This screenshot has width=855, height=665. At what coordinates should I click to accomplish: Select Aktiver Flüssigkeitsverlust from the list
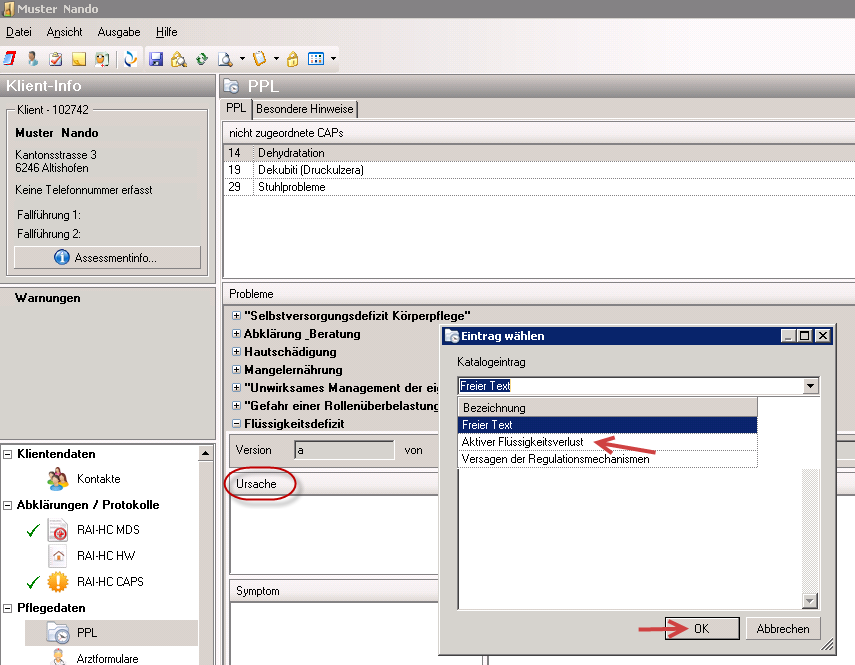521,442
